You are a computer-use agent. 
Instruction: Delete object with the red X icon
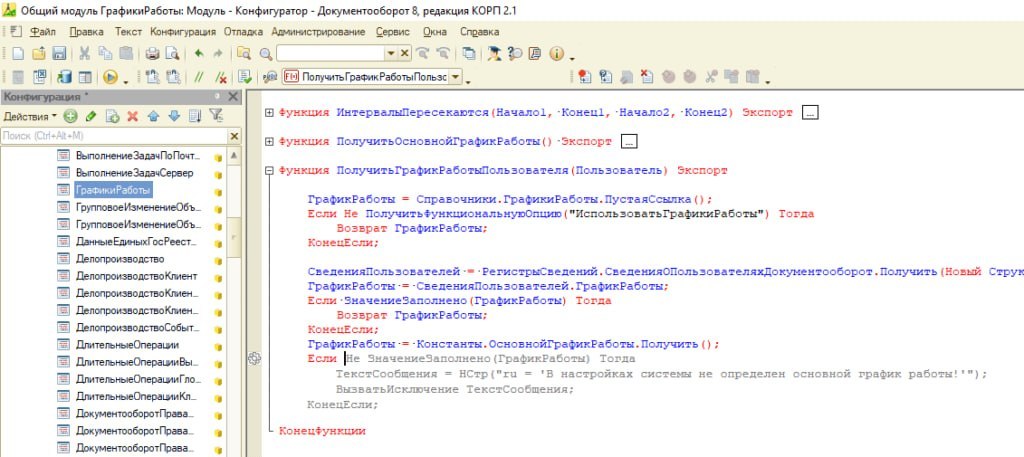(133, 116)
